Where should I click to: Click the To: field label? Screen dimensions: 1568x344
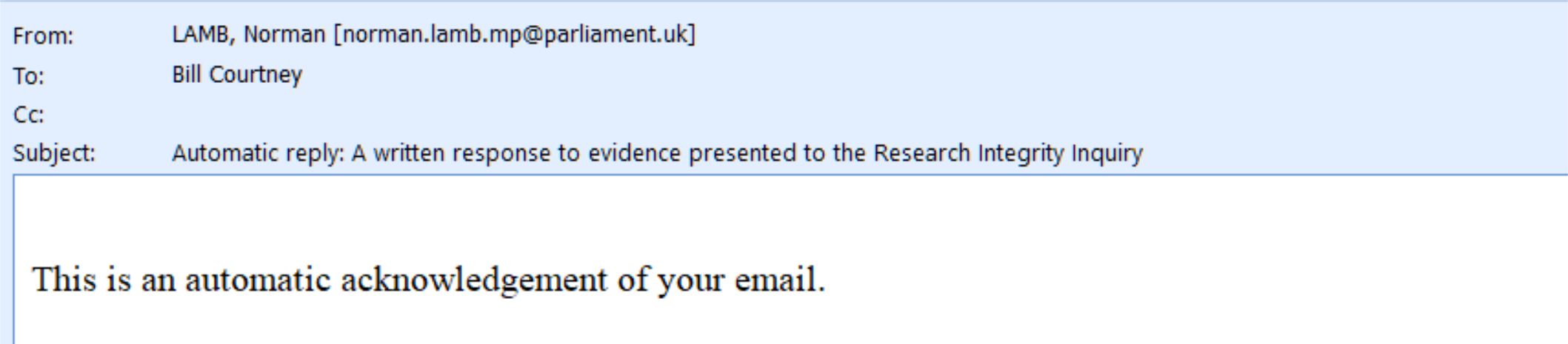coord(28,75)
